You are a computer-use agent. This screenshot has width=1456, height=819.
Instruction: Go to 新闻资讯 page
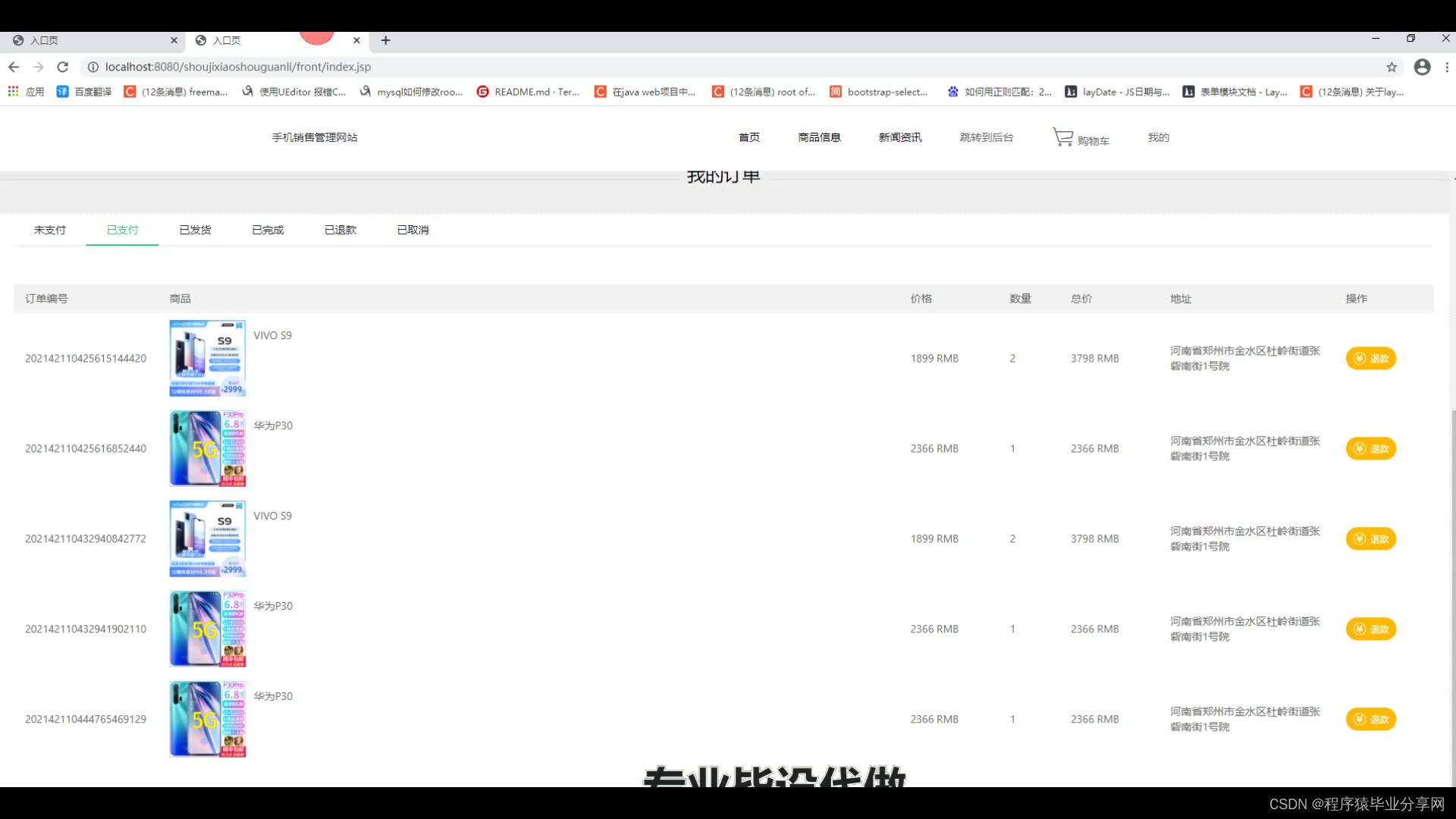click(x=900, y=137)
